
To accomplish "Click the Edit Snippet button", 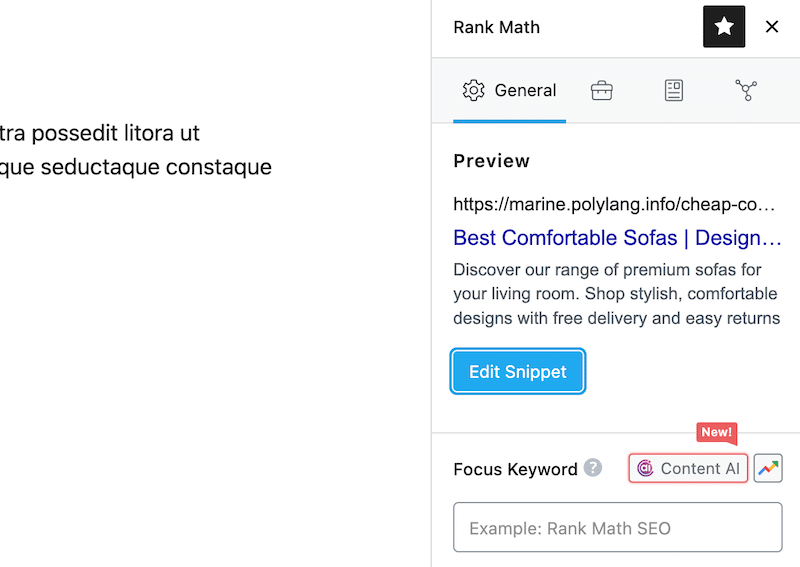I will pos(517,372).
